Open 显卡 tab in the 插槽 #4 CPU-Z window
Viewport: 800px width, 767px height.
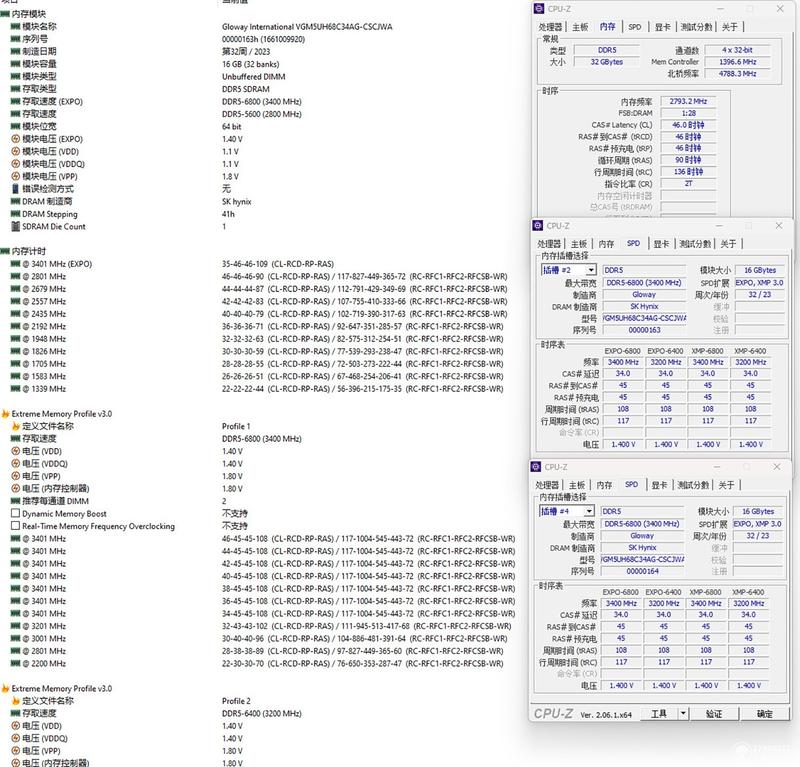pyautogui.click(x=659, y=485)
